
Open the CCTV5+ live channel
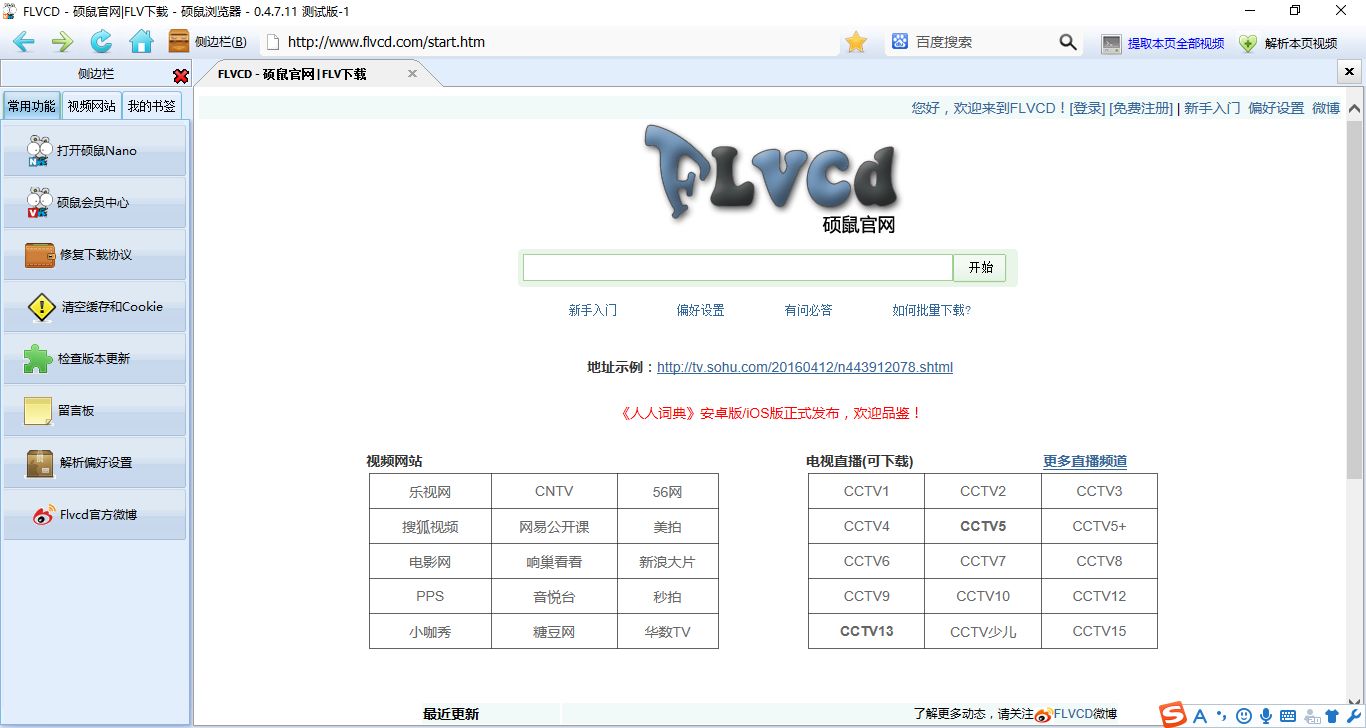click(x=1099, y=526)
